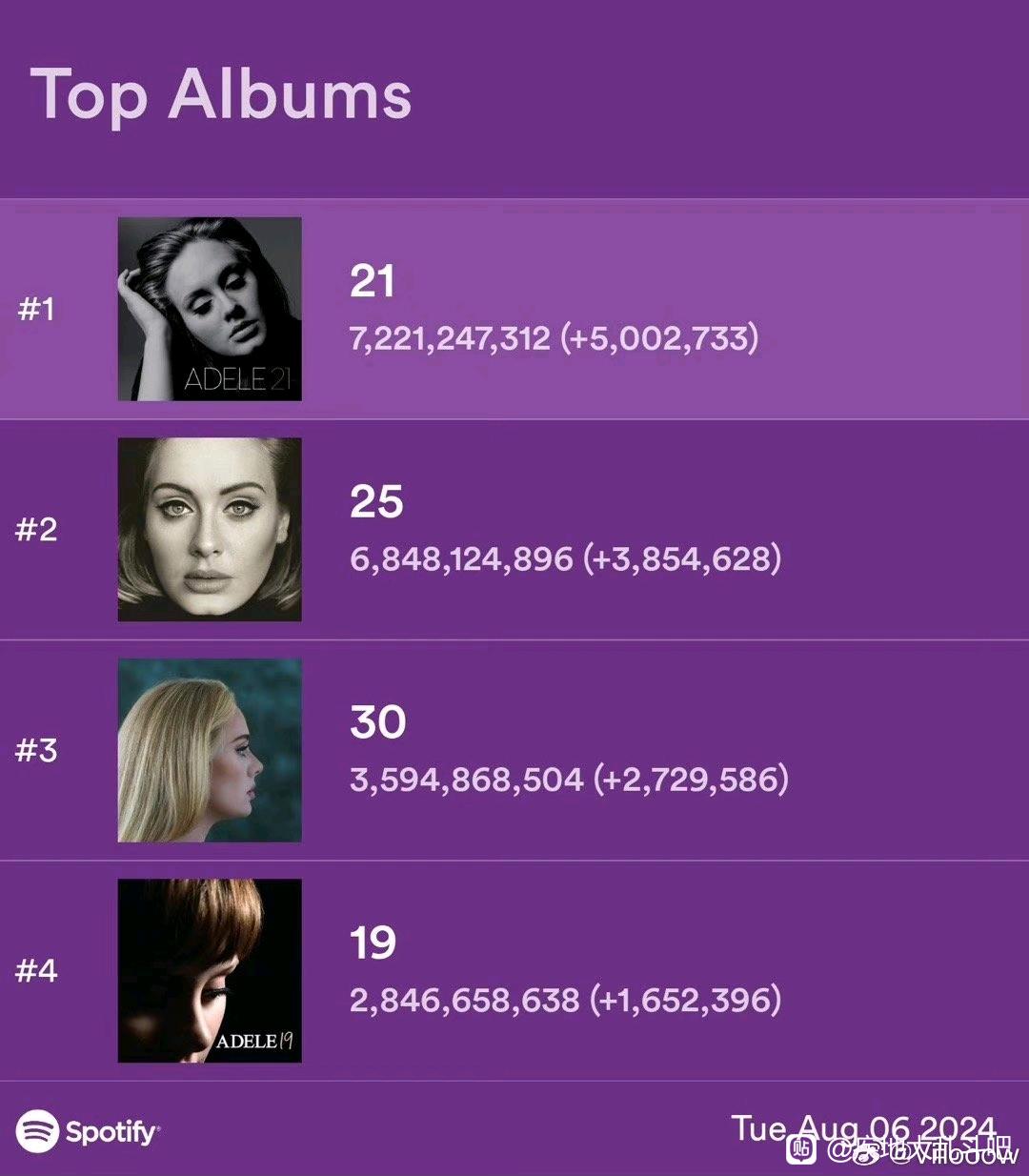The image size is (1029, 1176).
Task: Select the album title 21
Action: coord(373,281)
